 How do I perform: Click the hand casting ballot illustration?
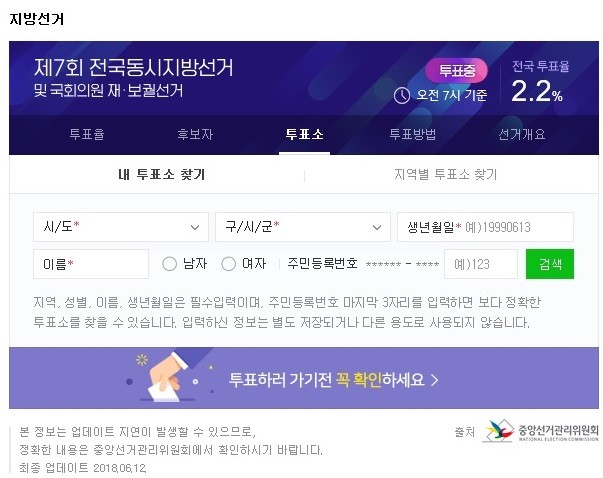165,377
